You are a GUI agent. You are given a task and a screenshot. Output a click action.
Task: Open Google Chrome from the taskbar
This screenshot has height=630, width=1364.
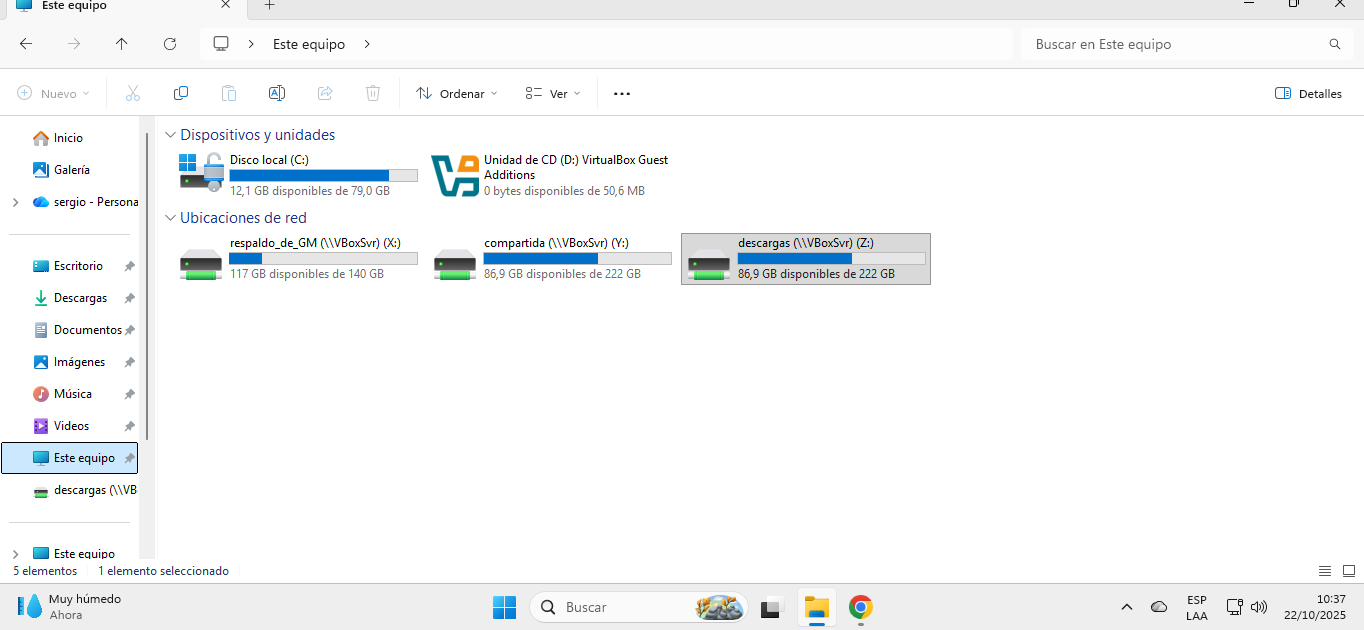pos(861,607)
